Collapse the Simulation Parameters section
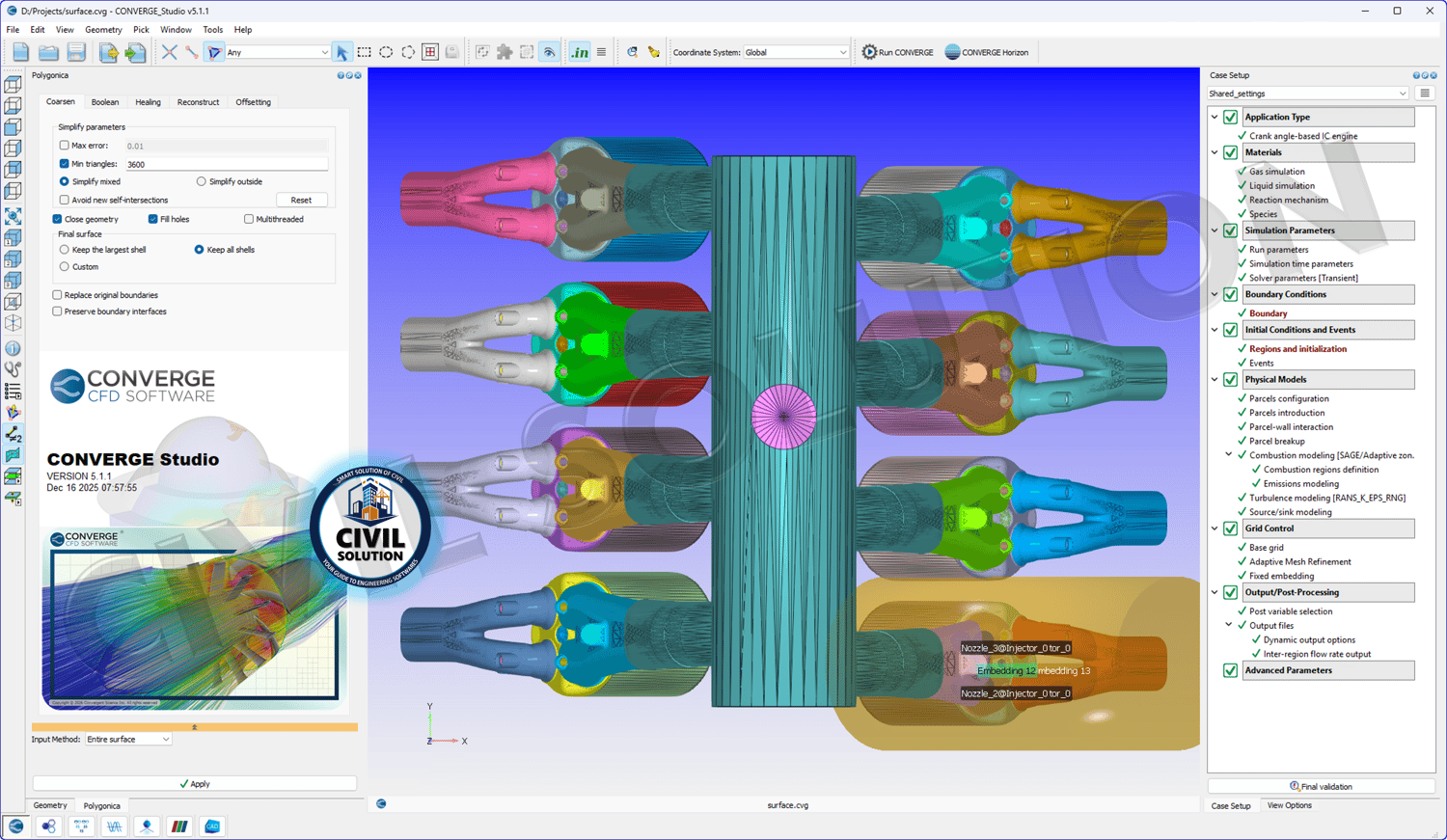1447x840 pixels. [x=1215, y=230]
